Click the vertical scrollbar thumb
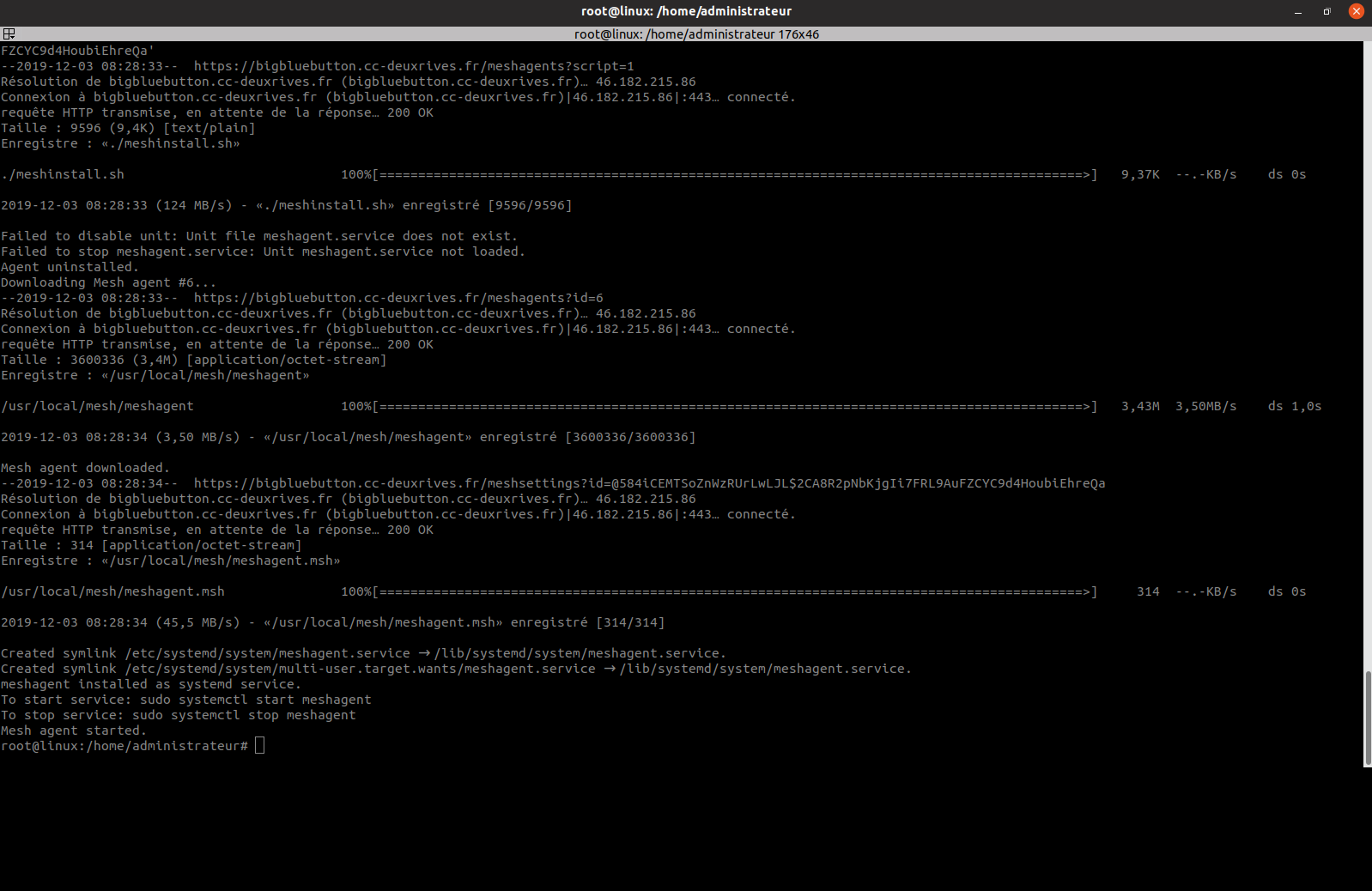 [1368, 719]
